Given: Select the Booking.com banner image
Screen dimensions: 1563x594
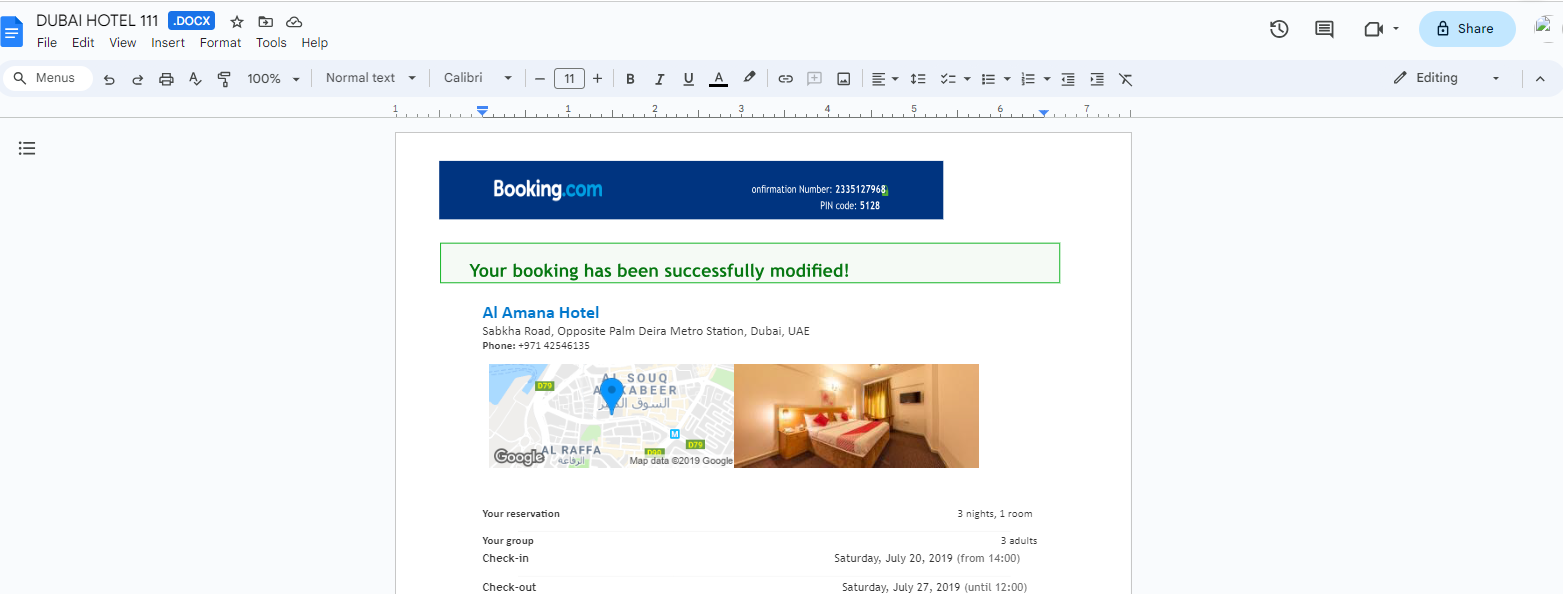Looking at the screenshot, I should (691, 190).
